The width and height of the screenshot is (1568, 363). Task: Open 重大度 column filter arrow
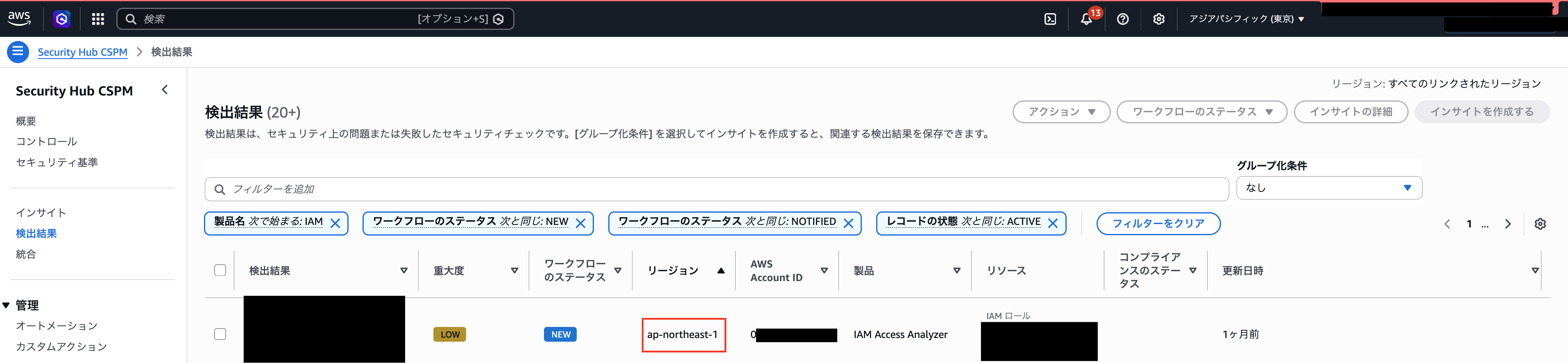[x=514, y=271]
